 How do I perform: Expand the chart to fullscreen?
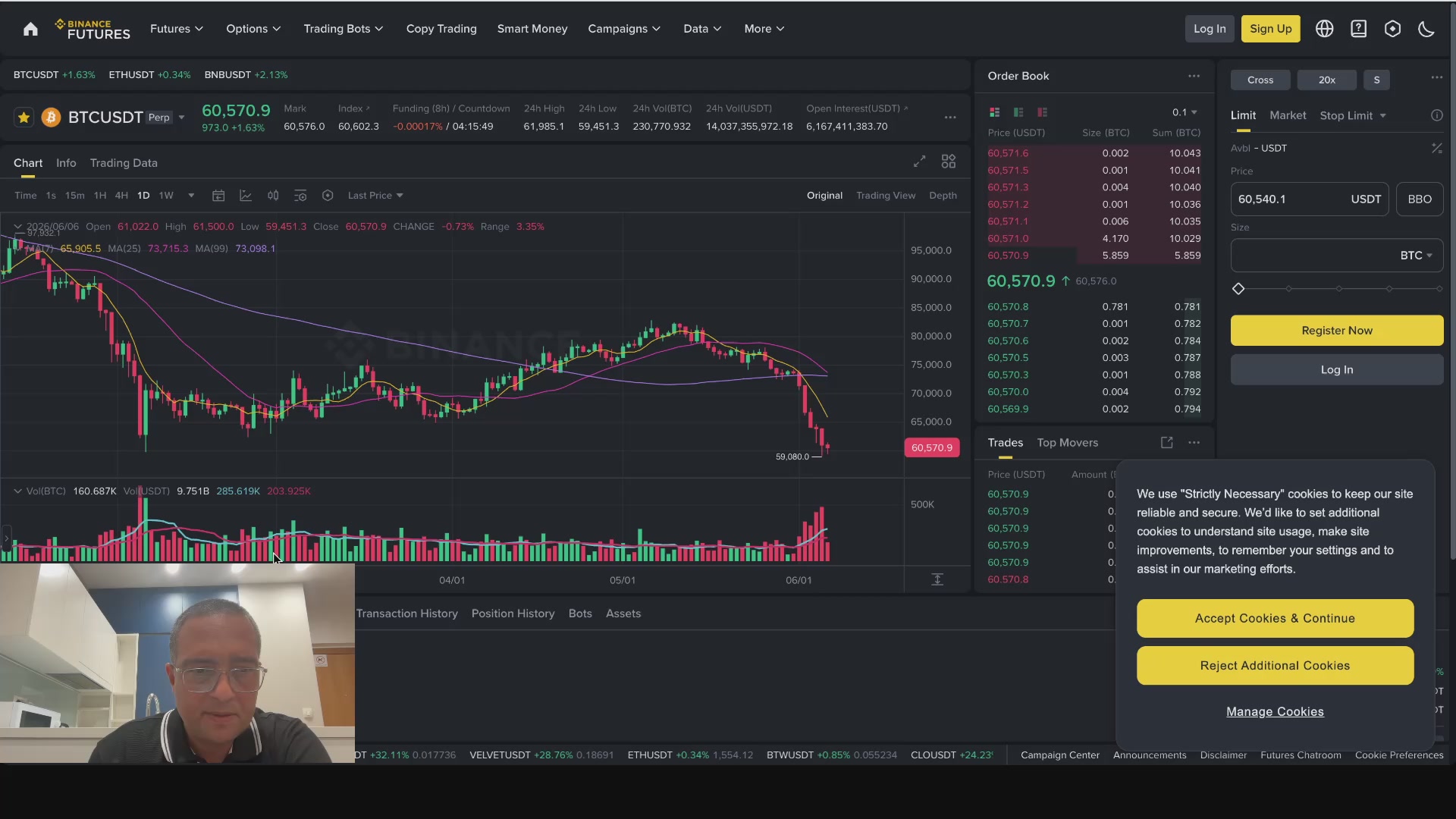[919, 162]
